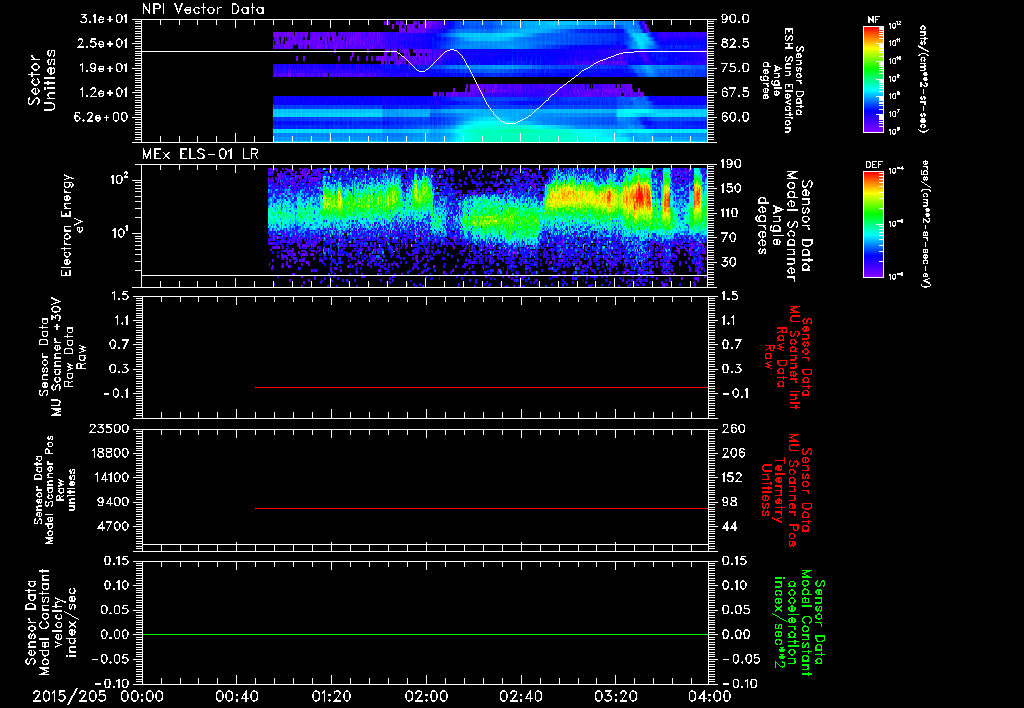
Task: Click the "2.5e+01" sector tick value
Action: [x=105, y=43]
